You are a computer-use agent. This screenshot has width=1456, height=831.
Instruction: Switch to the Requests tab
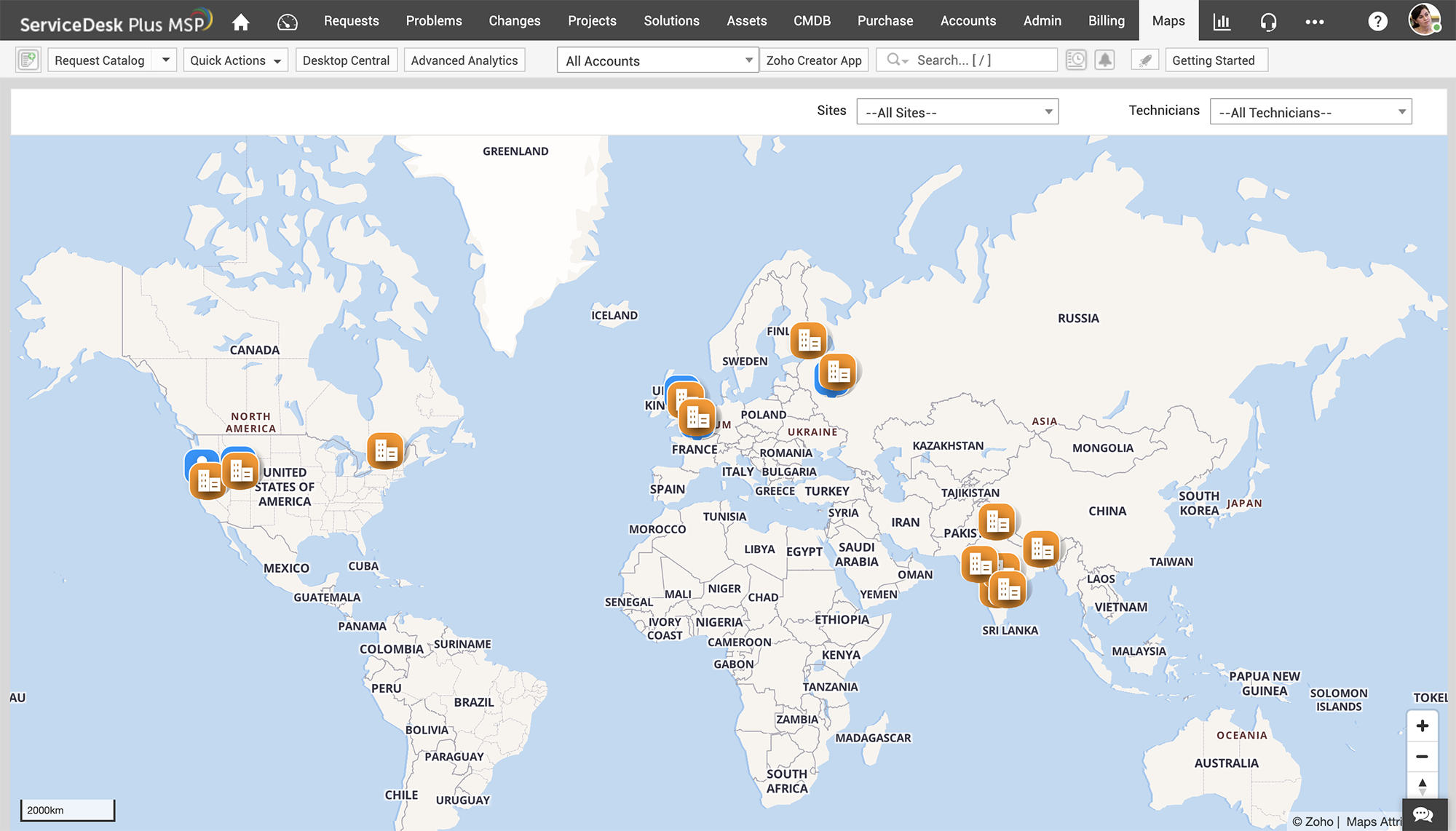click(x=351, y=21)
